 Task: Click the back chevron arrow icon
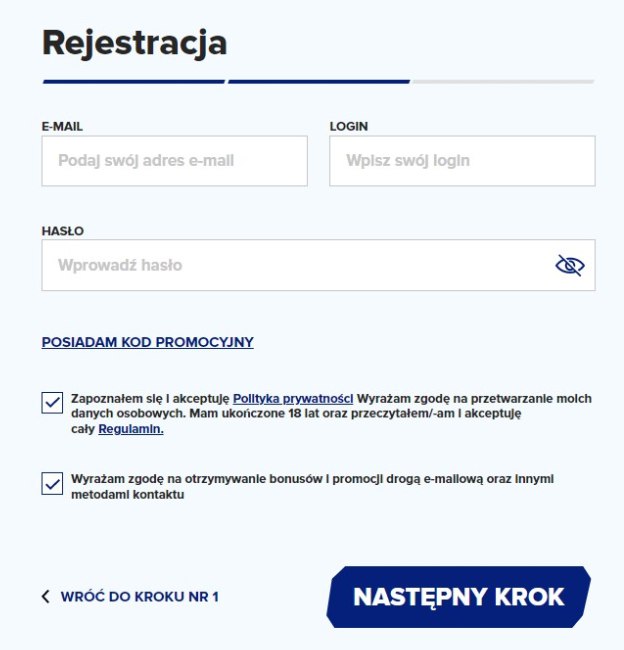(46, 597)
